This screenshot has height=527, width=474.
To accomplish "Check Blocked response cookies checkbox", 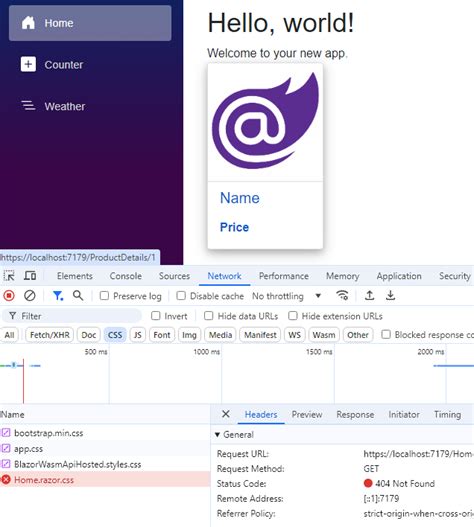I will pyautogui.click(x=386, y=334).
